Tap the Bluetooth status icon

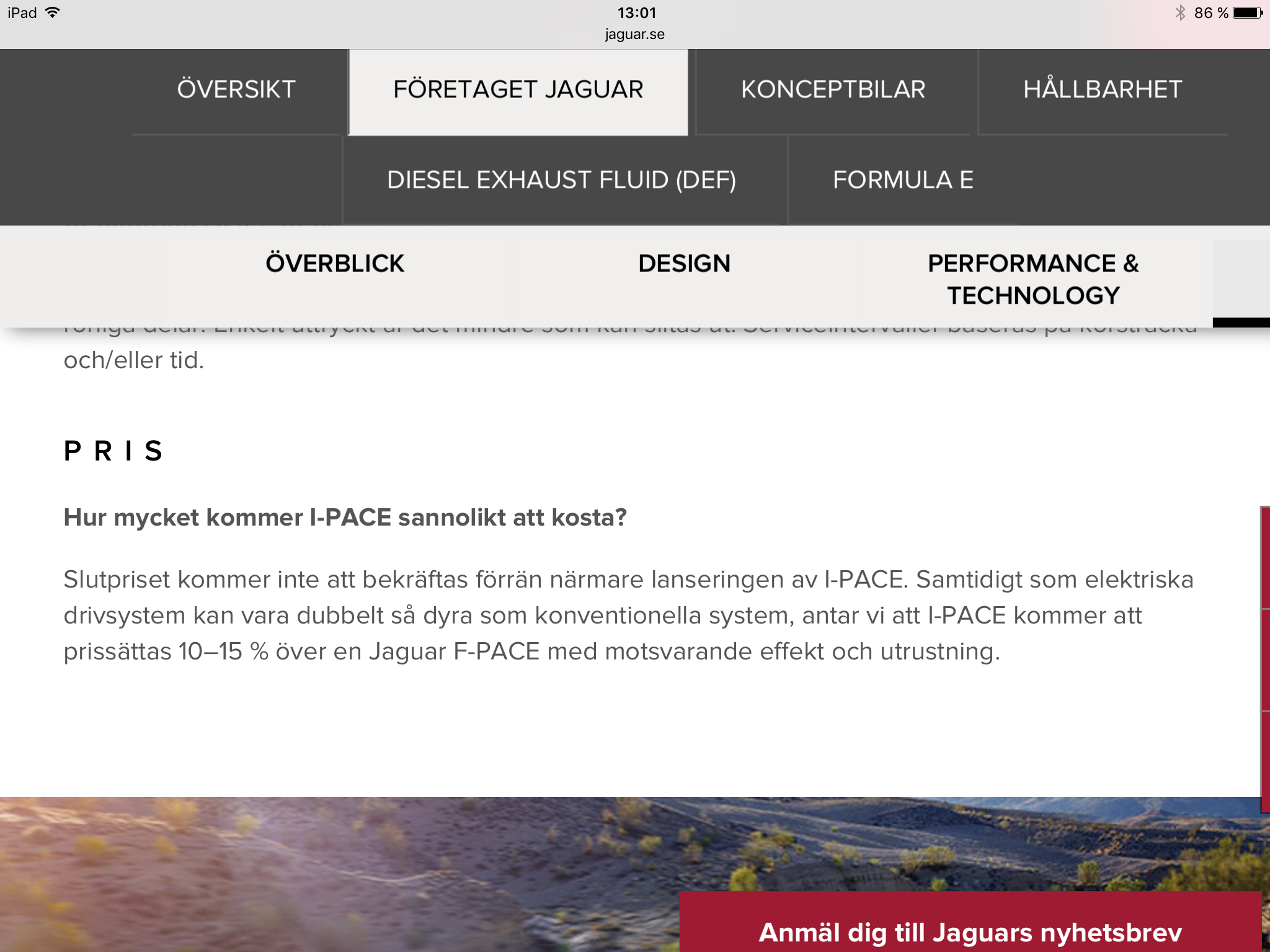1179,12
